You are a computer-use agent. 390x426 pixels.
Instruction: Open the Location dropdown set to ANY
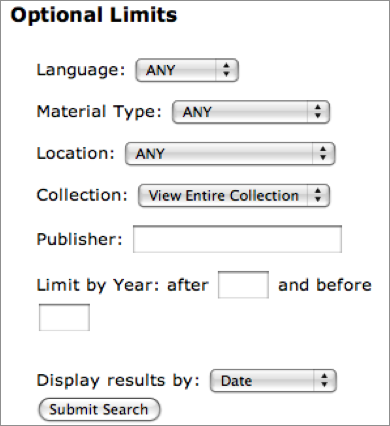[230, 153]
